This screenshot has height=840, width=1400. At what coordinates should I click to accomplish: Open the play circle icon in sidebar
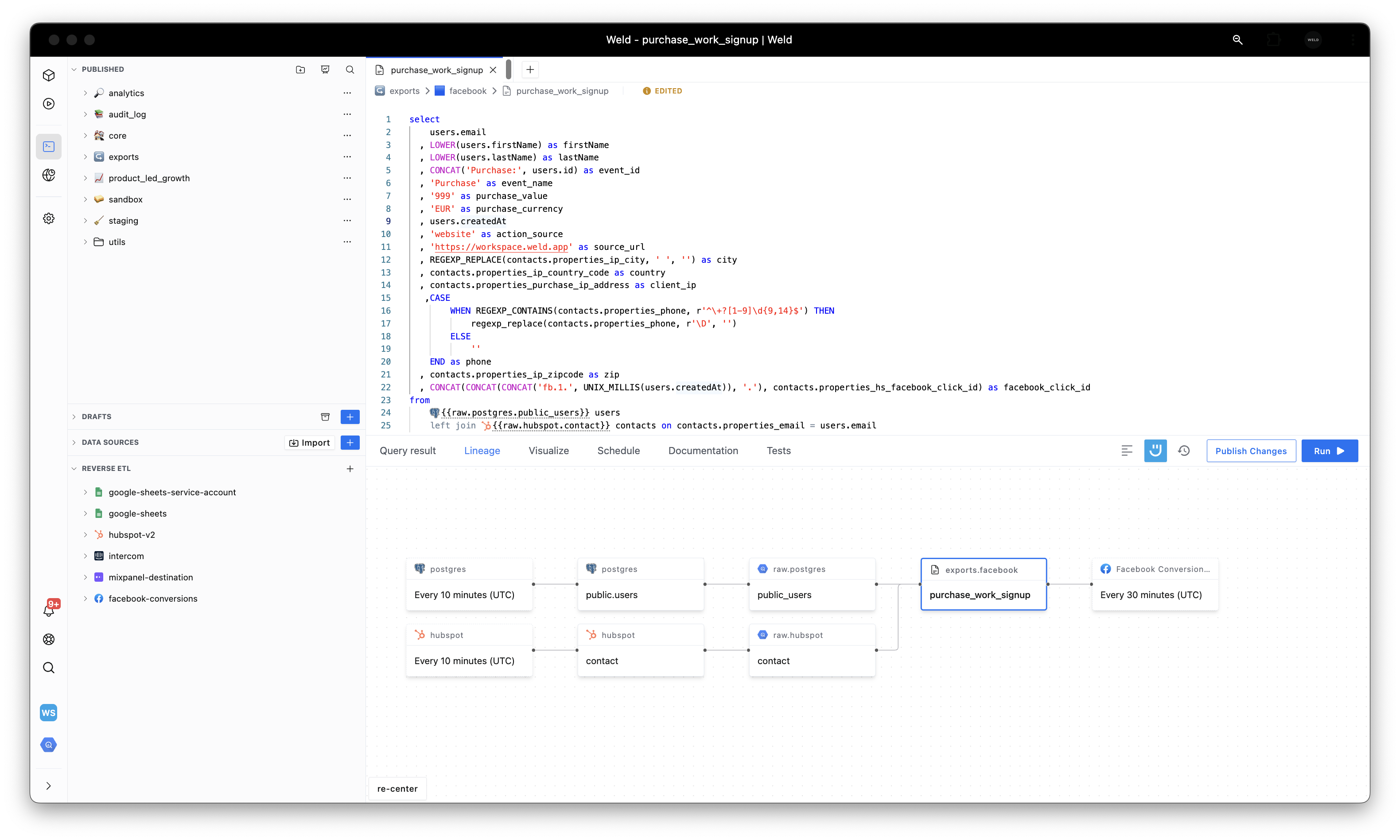pyautogui.click(x=49, y=104)
